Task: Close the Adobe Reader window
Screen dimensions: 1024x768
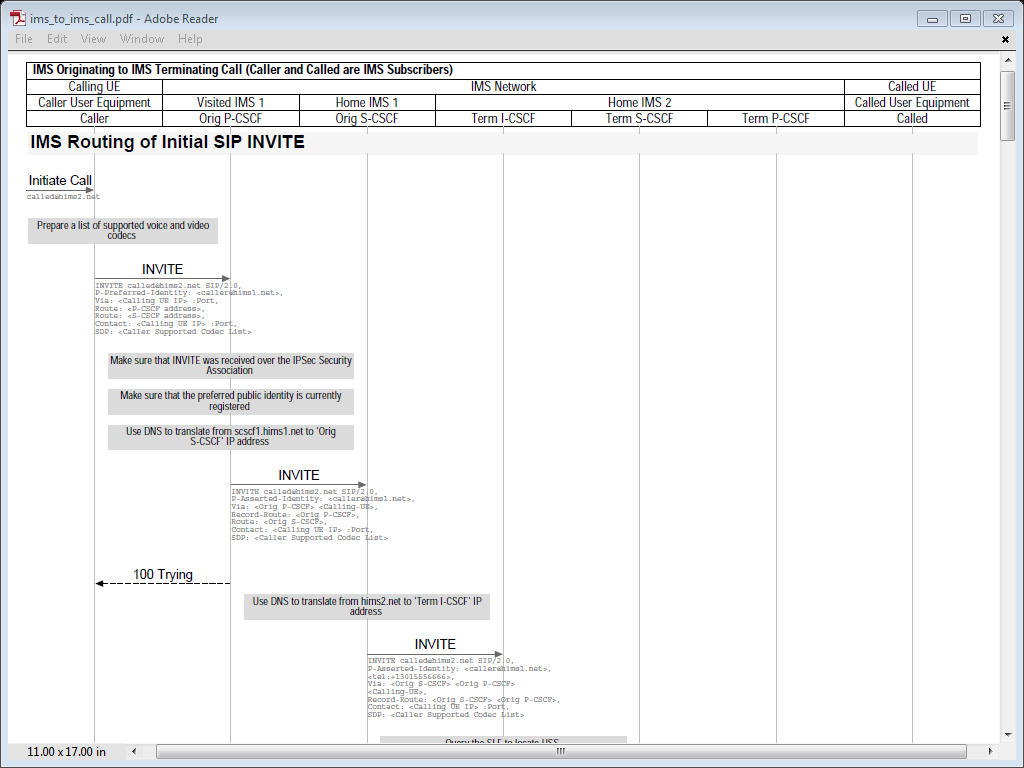Action: click(999, 19)
